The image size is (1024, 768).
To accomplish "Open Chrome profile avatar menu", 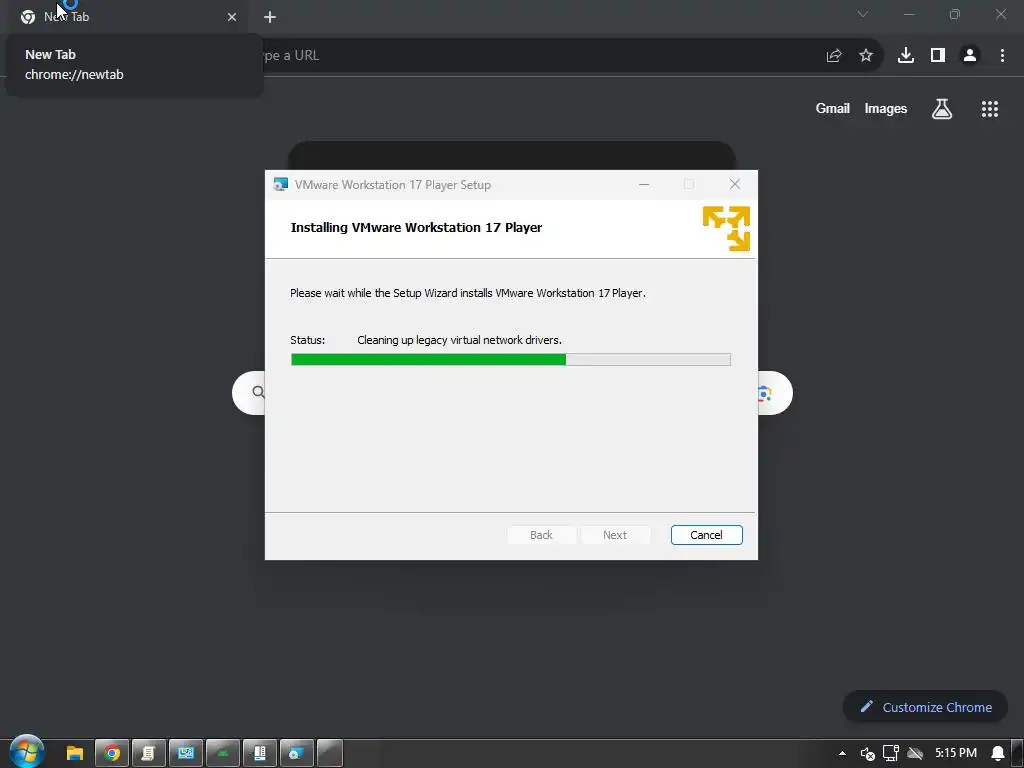I will [x=970, y=56].
